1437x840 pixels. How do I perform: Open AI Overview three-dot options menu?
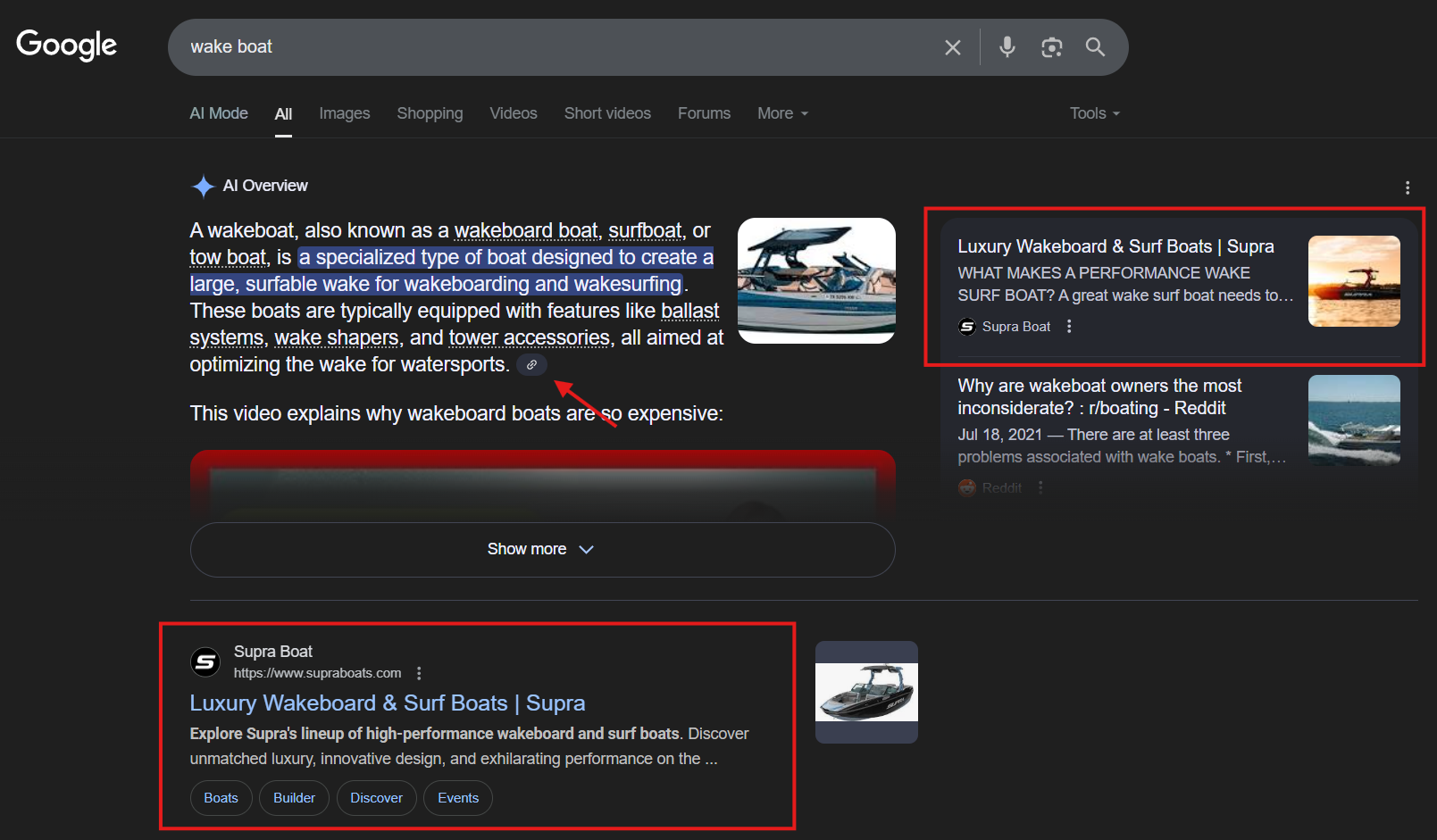(1408, 187)
